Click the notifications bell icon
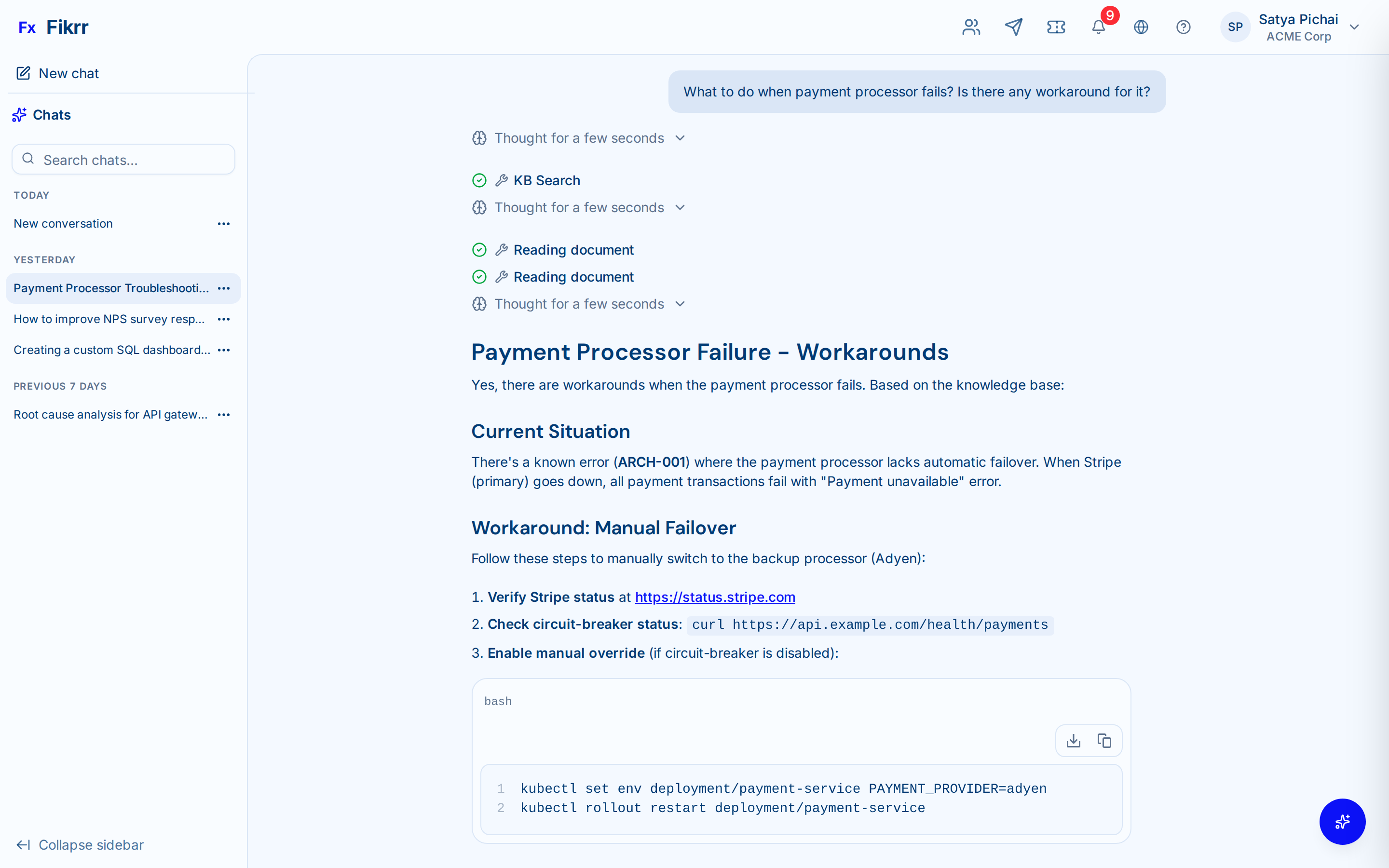The image size is (1389, 868). pyautogui.click(x=1098, y=27)
